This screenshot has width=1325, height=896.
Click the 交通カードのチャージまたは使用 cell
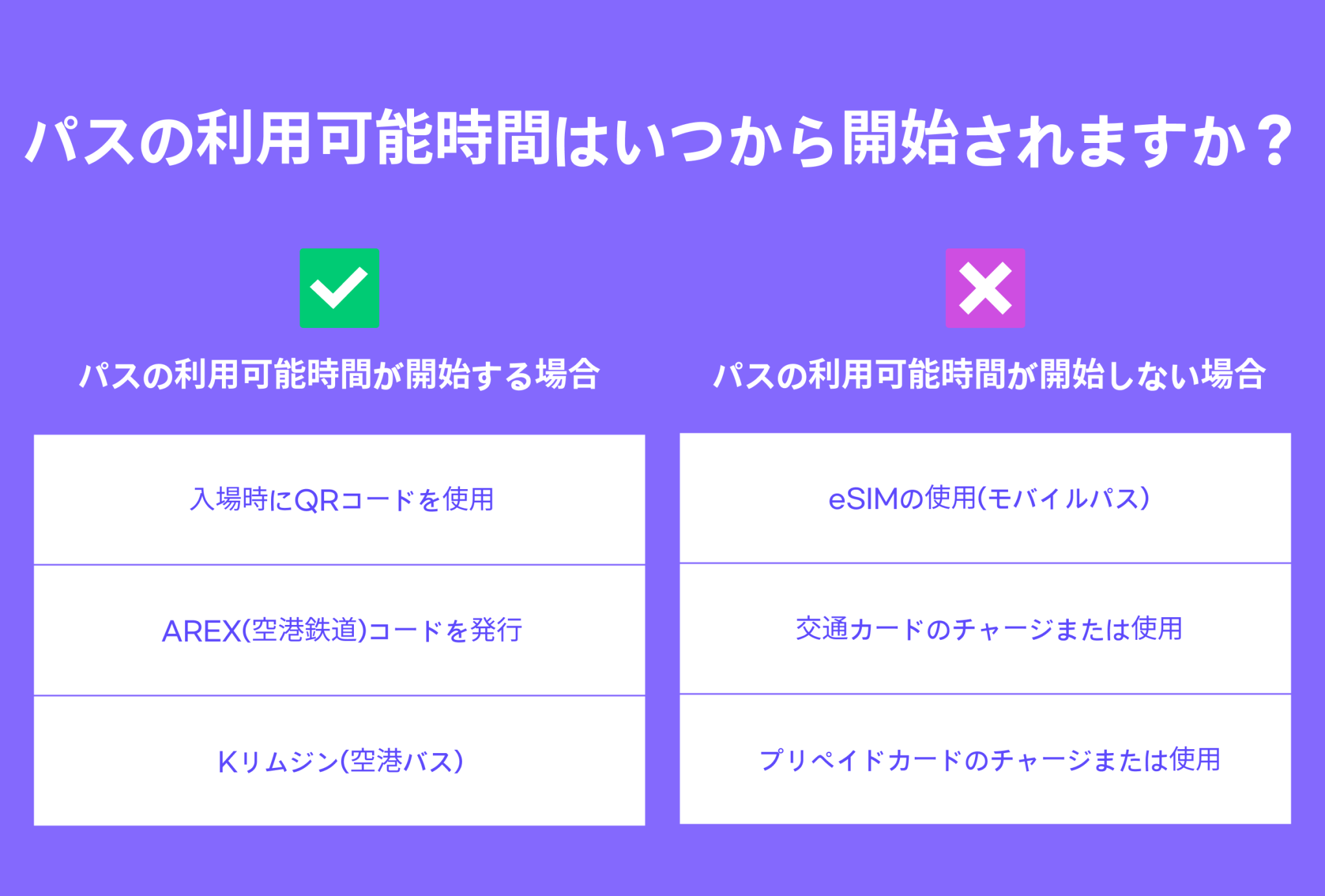pos(985,629)
